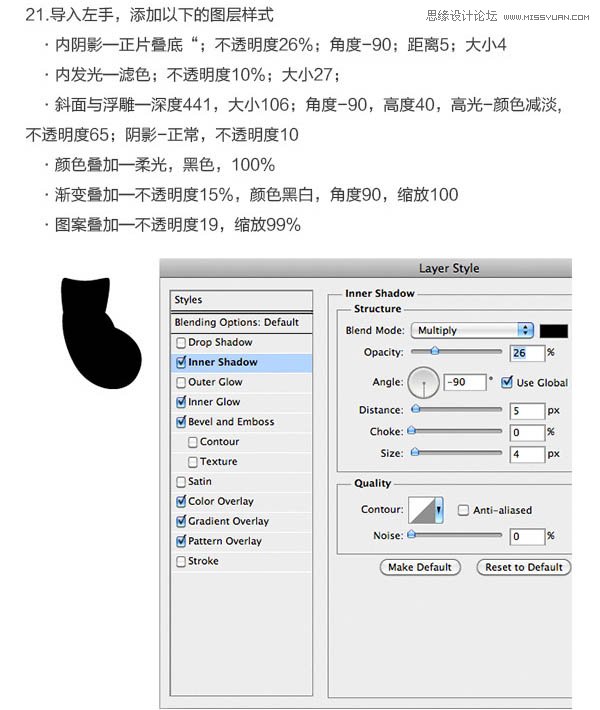The width and height of the screenshot is (600, 710).
Task: Click the Opacity slider handle
Action: 434,351
